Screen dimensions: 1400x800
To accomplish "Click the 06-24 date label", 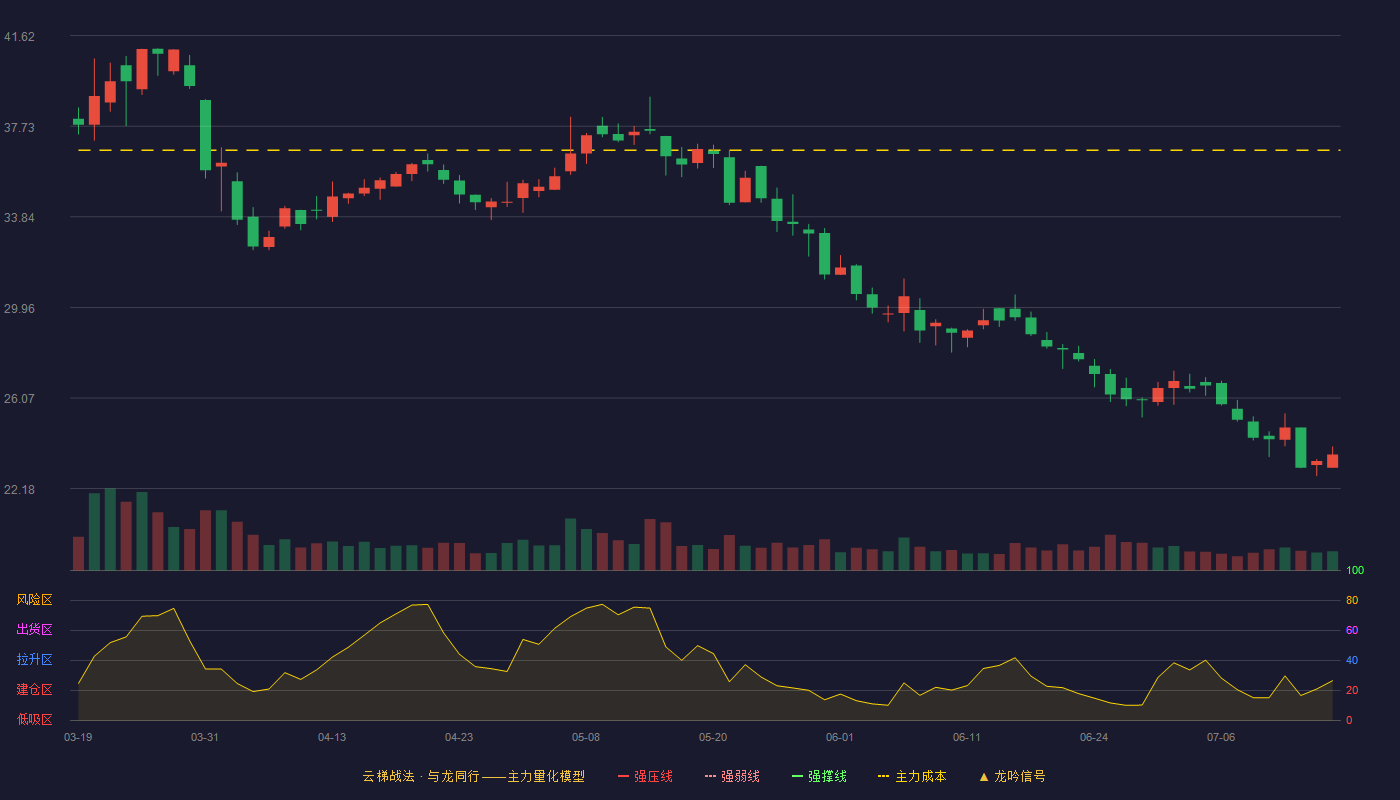I will point(1094,737).
